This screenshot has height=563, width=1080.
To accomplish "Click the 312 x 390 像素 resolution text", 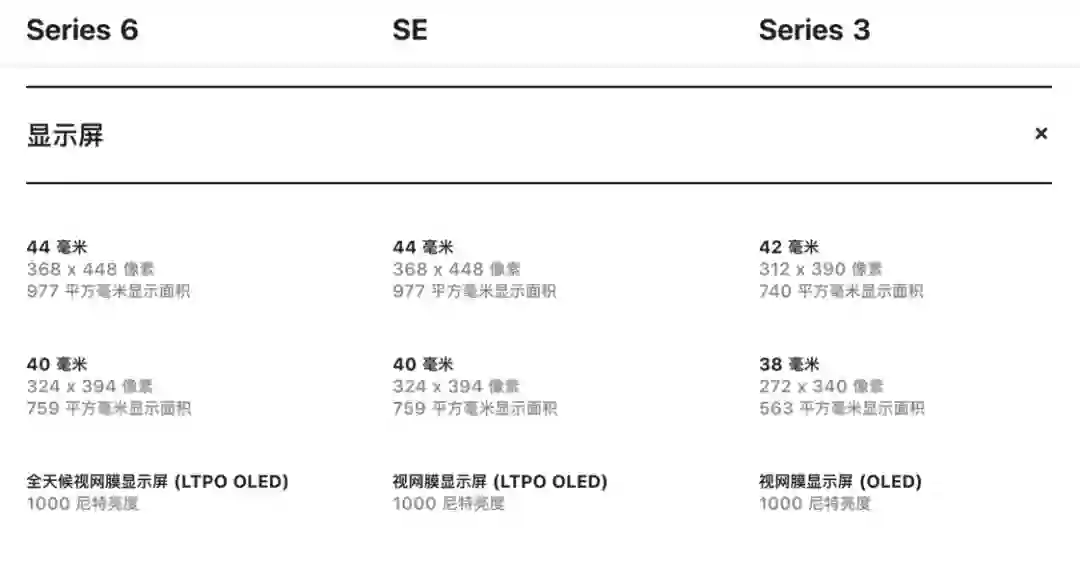I will click(821, 269).
